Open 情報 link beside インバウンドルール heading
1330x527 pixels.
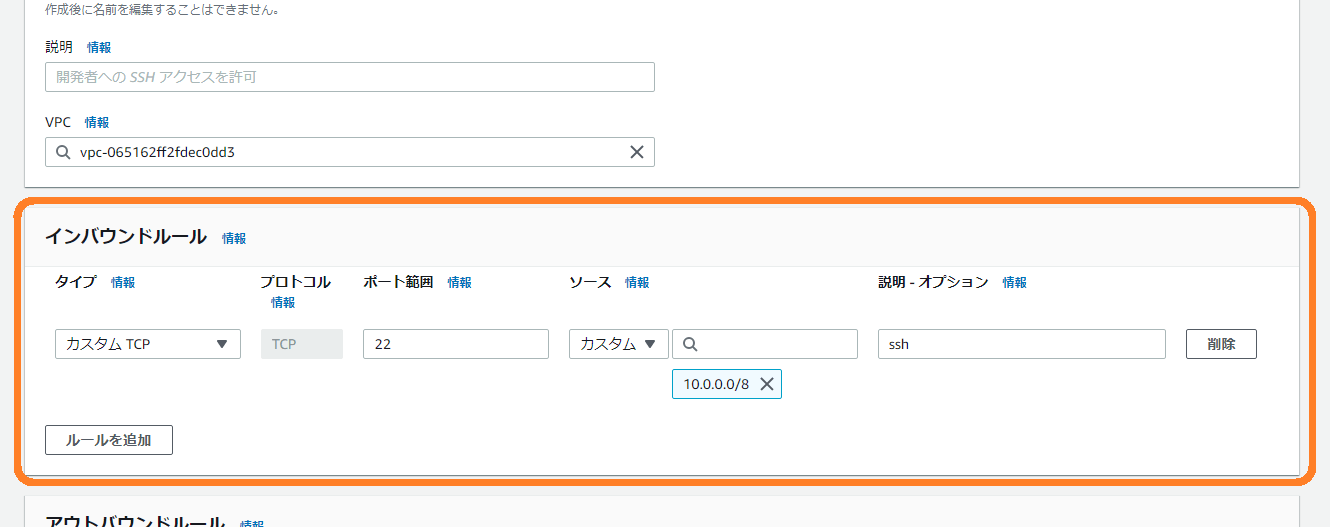234,238
